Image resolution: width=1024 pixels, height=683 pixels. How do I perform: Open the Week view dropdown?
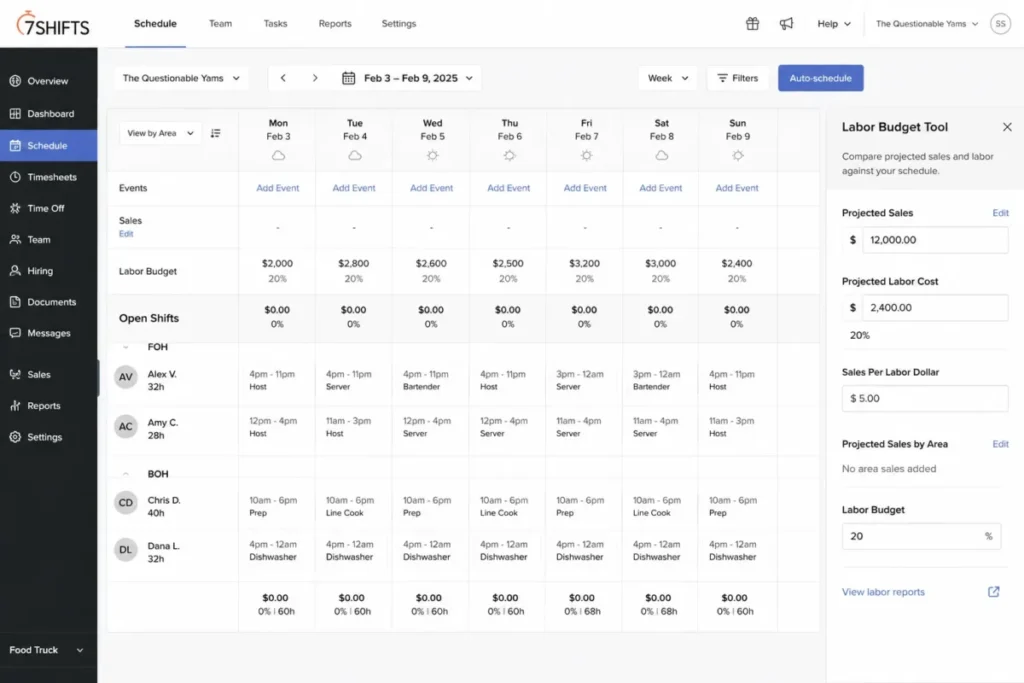[667, 78]
